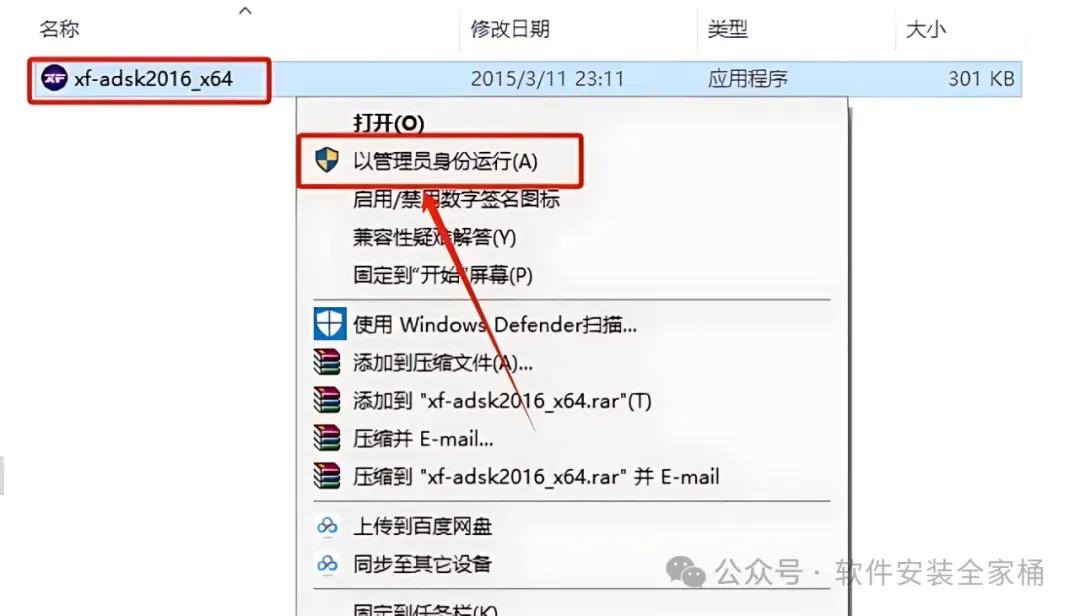Click Baidu cloud icon beside 上传到百度网盘

coord(327,526)
